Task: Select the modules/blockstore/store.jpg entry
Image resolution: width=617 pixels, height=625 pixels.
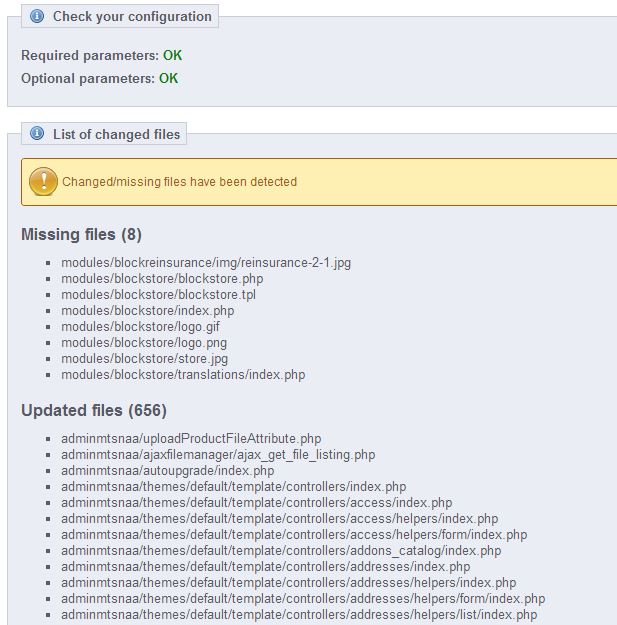Action: (x=144, y=359)
